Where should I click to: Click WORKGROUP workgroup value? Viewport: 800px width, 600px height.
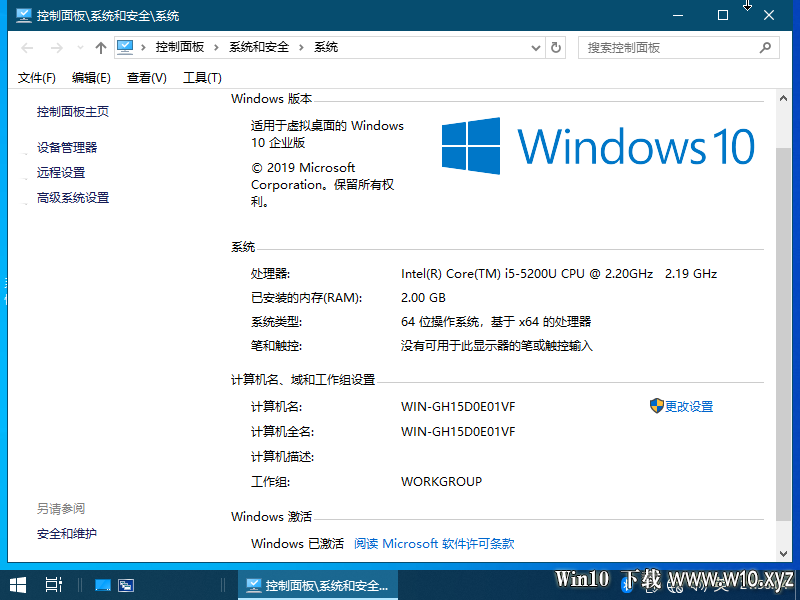[x=441, y=482]
